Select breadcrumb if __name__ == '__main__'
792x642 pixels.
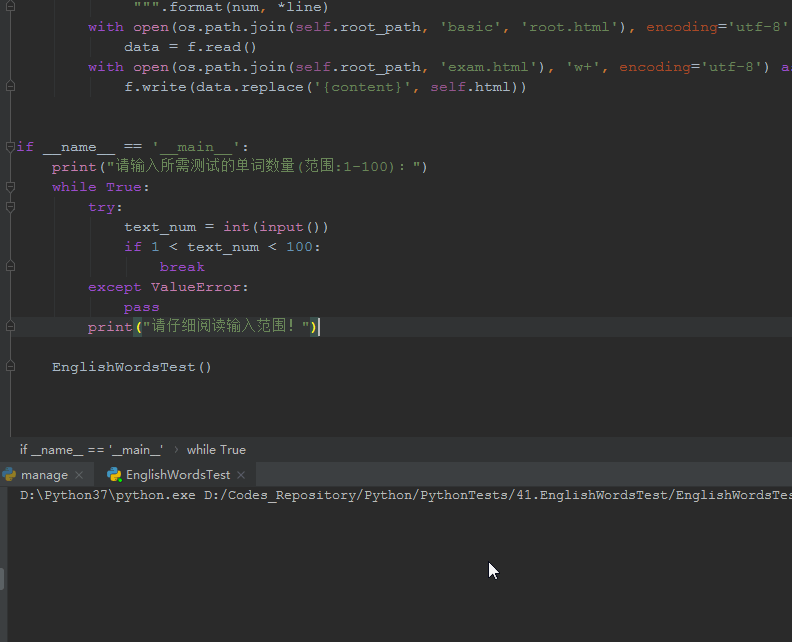(x=91, y=450)
